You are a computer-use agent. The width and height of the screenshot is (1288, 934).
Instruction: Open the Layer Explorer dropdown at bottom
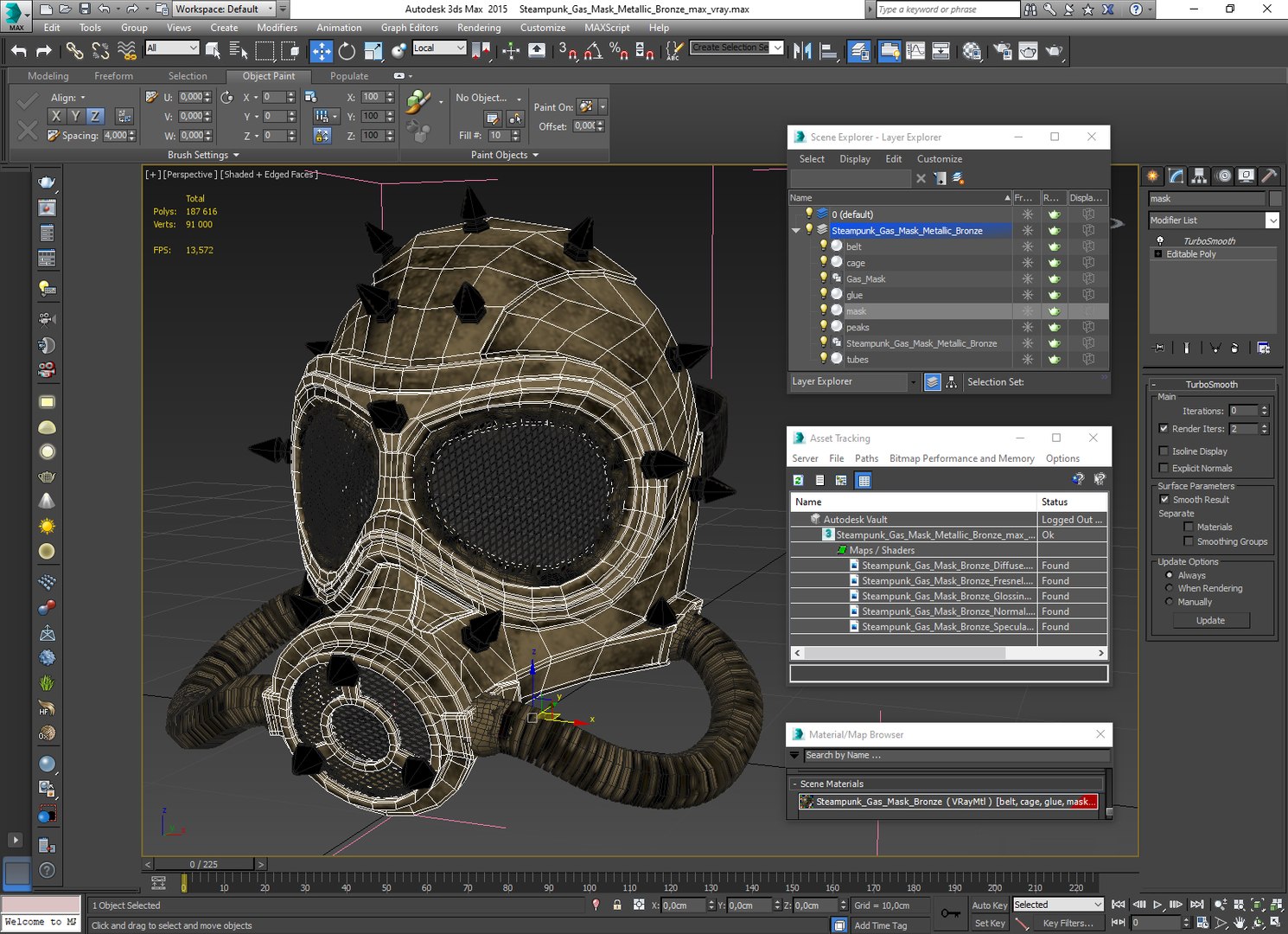pos(913,381)
